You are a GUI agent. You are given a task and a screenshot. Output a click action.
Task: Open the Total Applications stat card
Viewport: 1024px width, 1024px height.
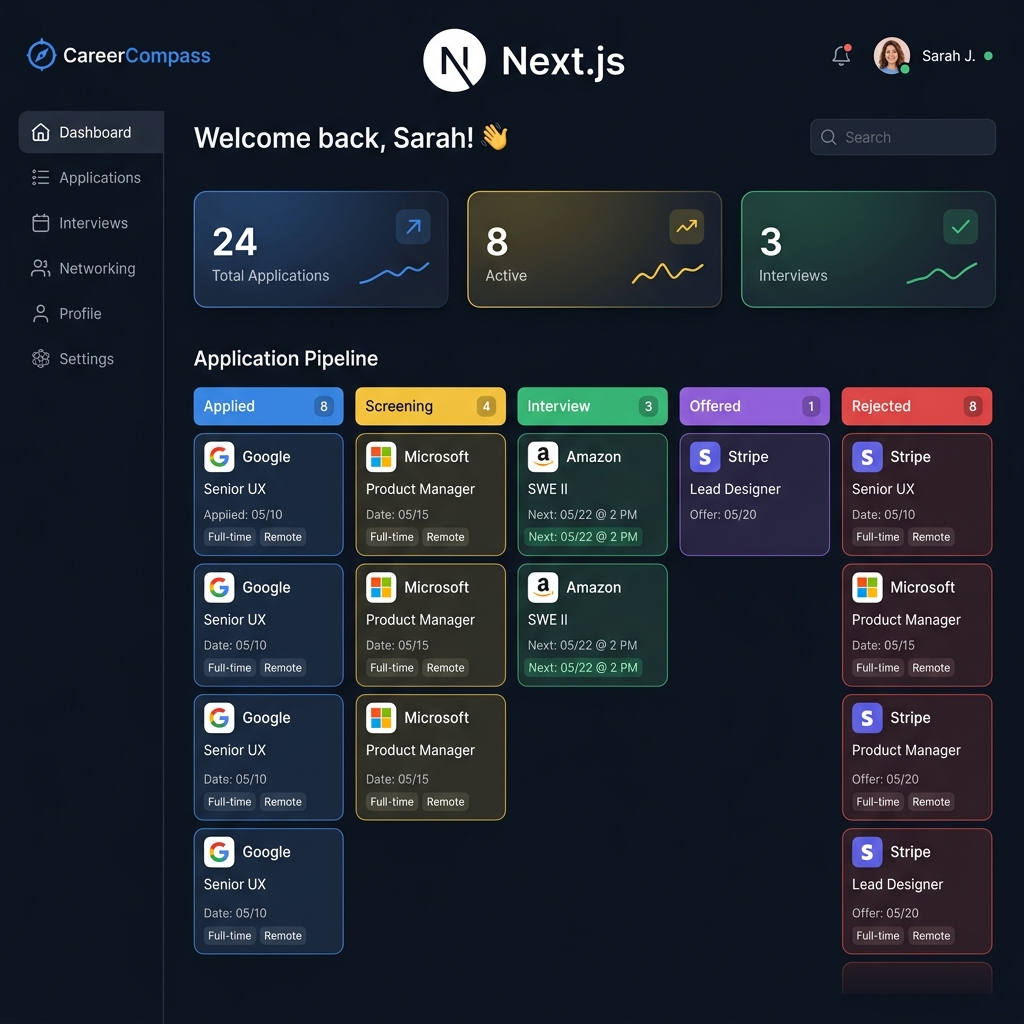click(x=321, y=249)
